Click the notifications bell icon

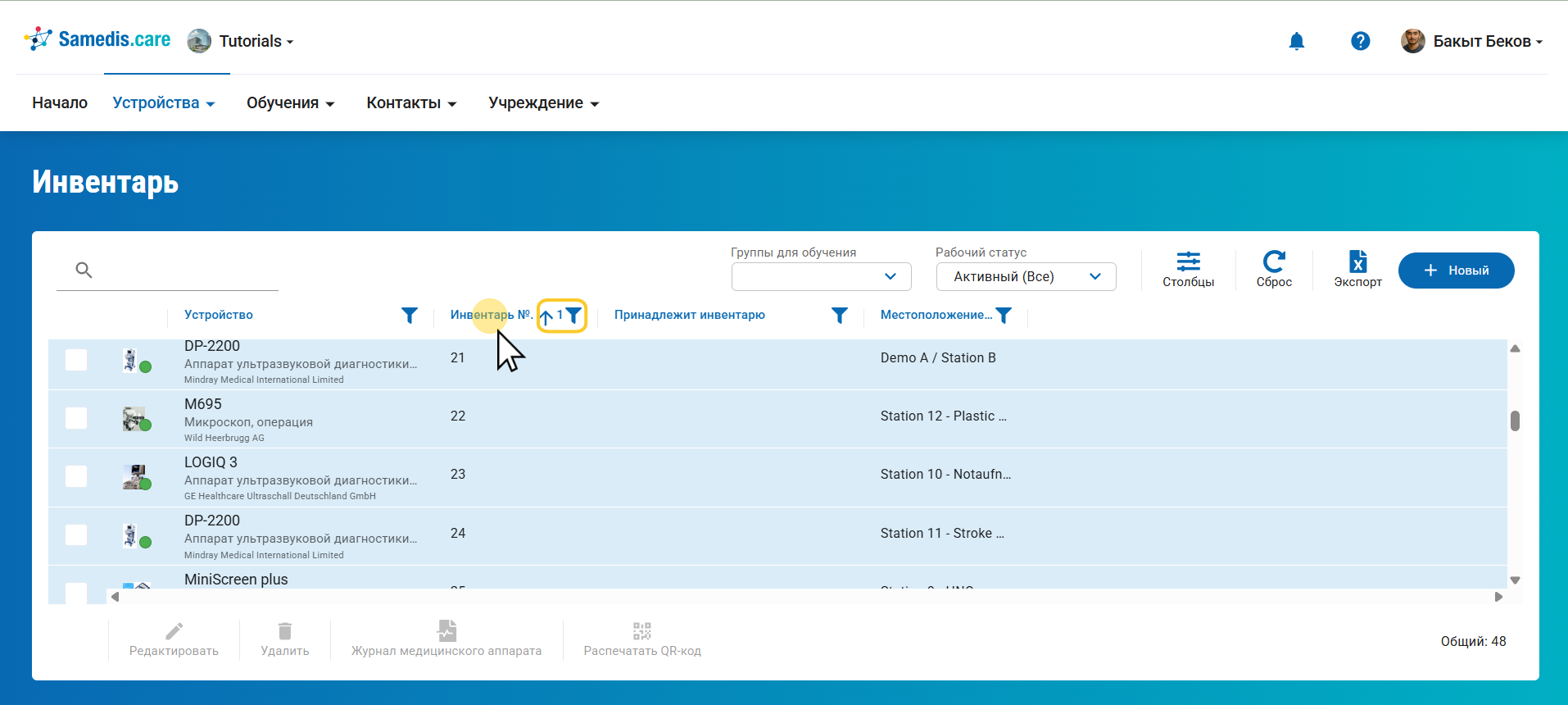[1296, 41]
